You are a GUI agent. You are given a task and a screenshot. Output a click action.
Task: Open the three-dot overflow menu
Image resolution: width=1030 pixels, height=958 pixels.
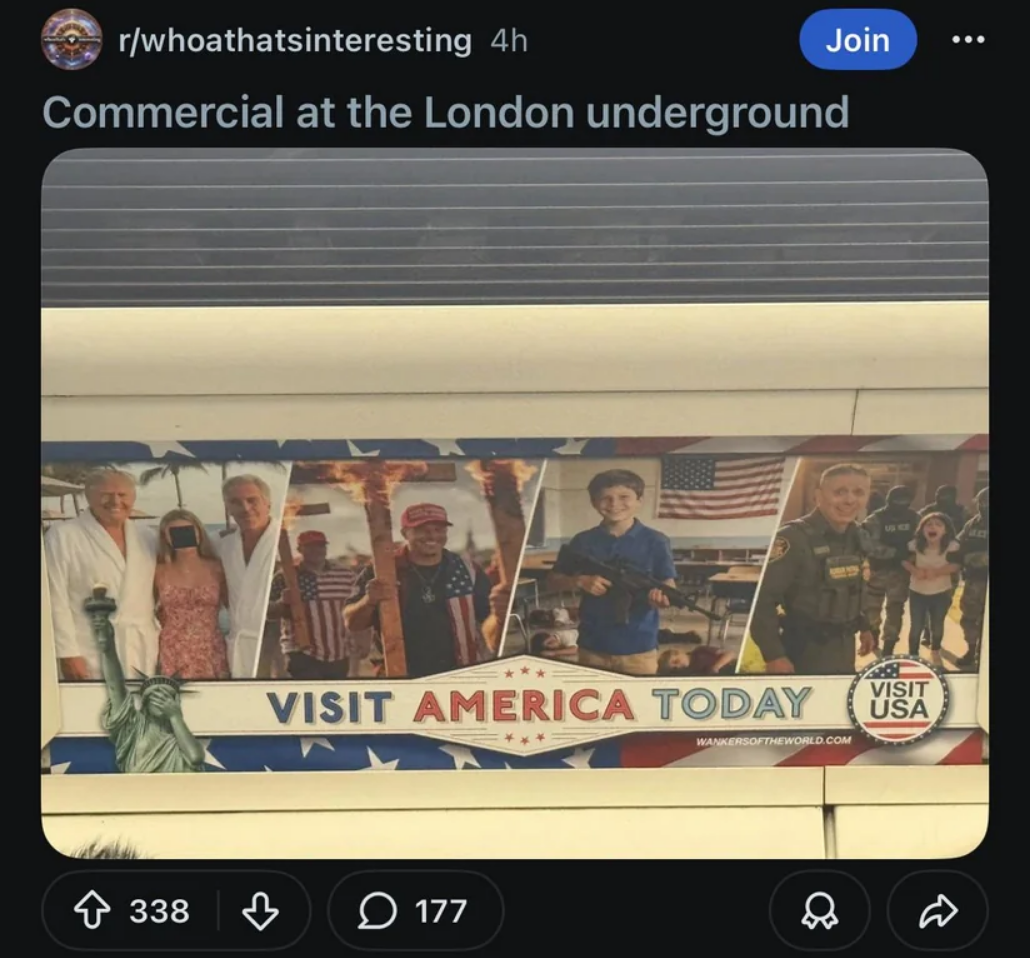pyautogui.click(x=968, y=40)
